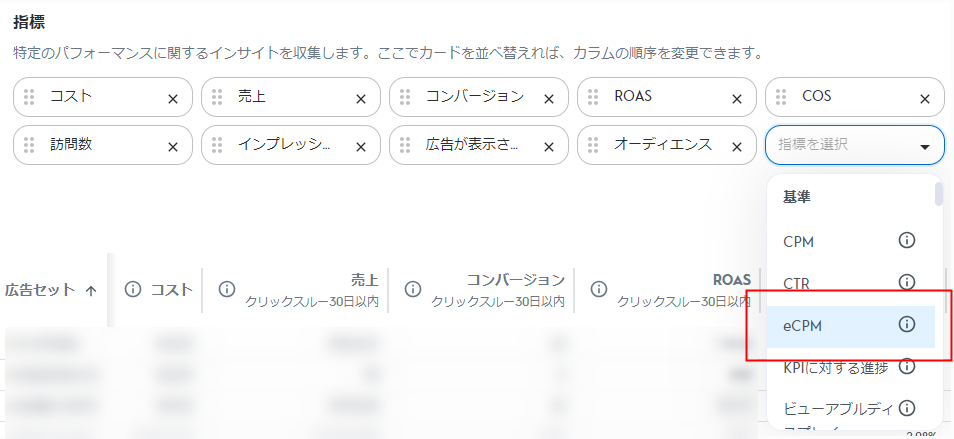
Task: Remove the 訪問数 metric chip
Action: (x=173, y=146)
